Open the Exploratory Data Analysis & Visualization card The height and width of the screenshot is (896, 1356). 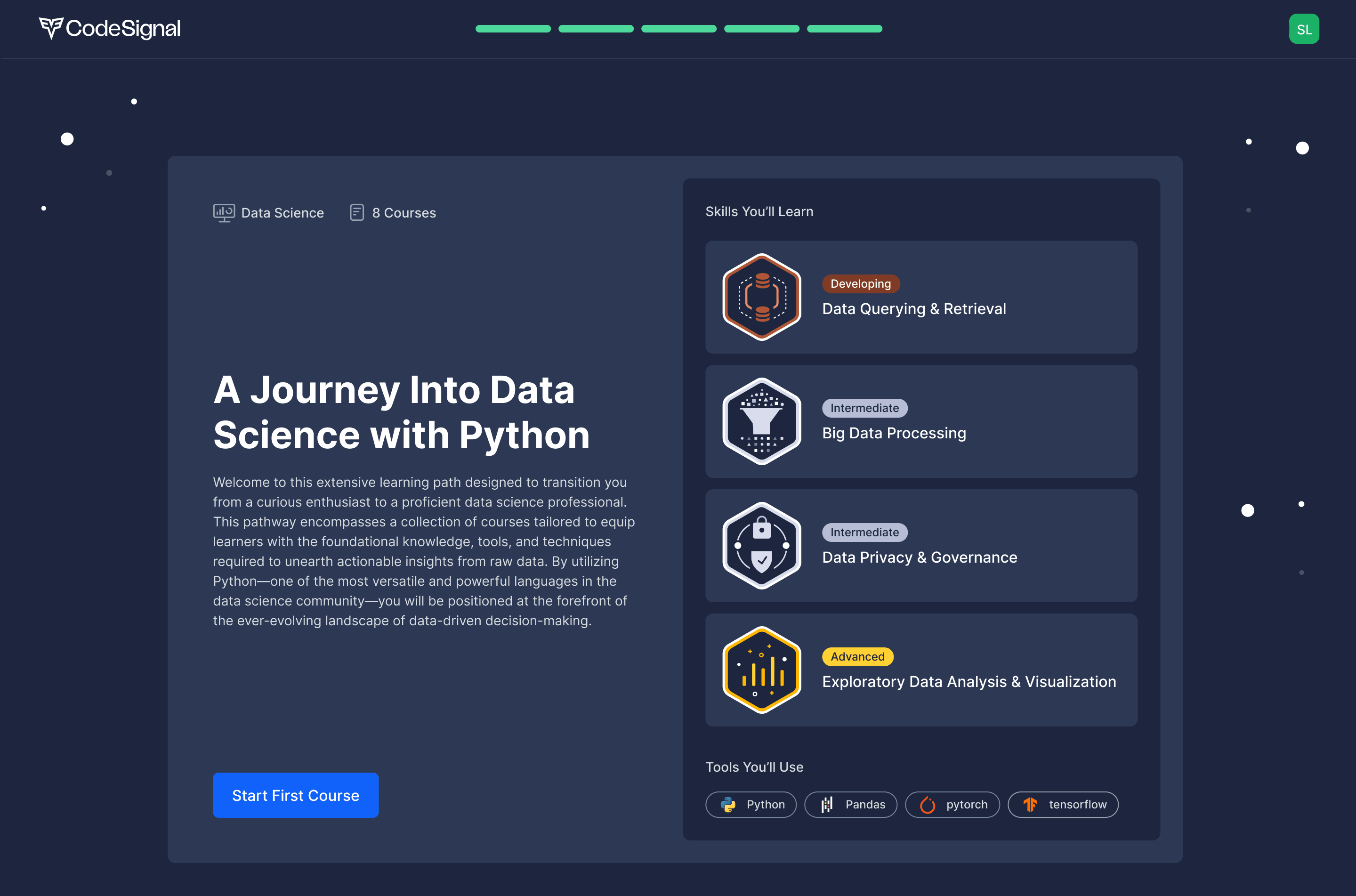pyautogui.click(x=921, y=670)
